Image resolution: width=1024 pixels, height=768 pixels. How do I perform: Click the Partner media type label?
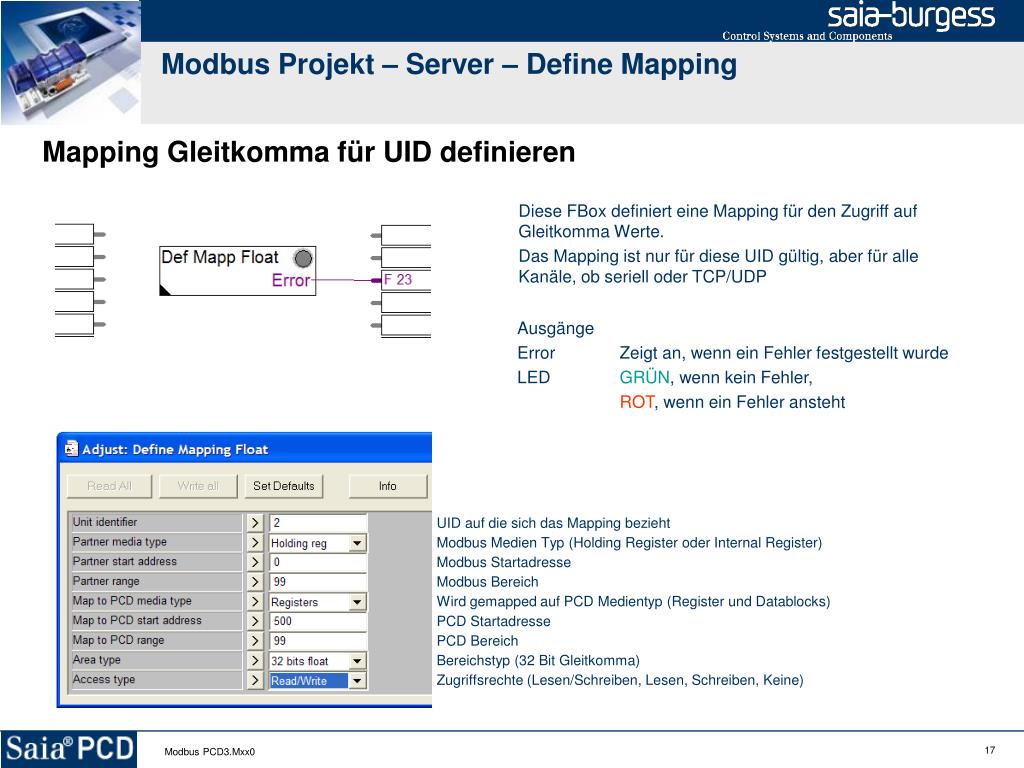155,541
